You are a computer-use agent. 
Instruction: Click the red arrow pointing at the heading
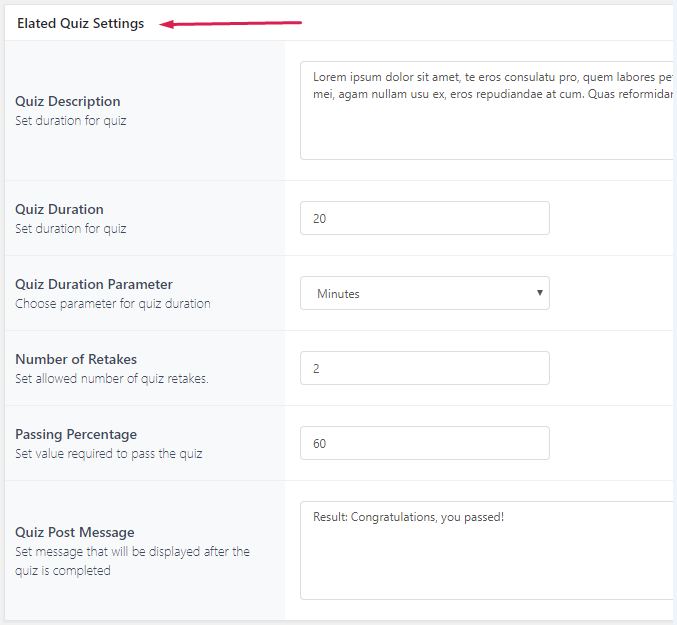pos(231,22)
